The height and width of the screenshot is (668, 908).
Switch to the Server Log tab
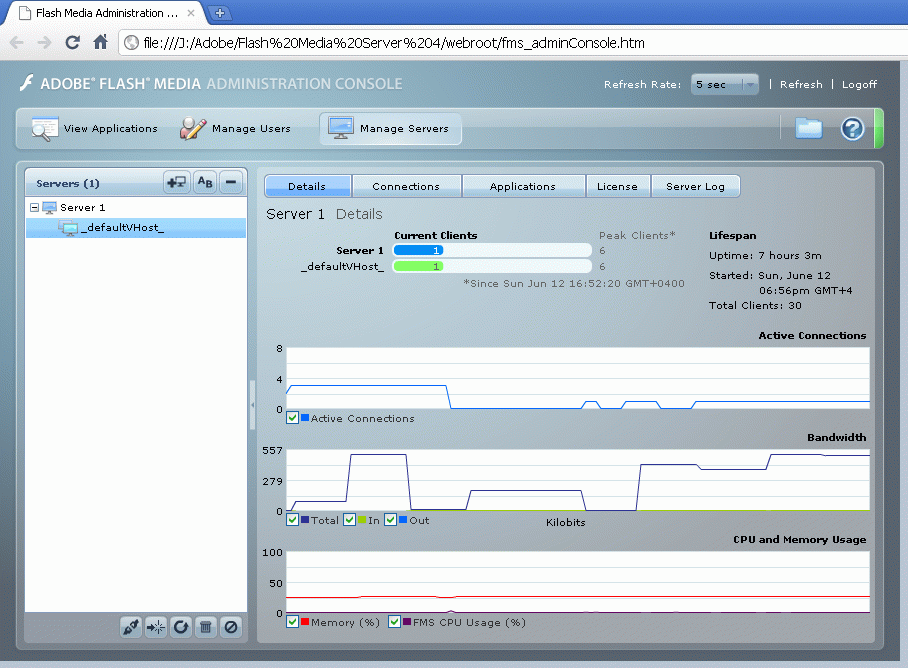695,186
